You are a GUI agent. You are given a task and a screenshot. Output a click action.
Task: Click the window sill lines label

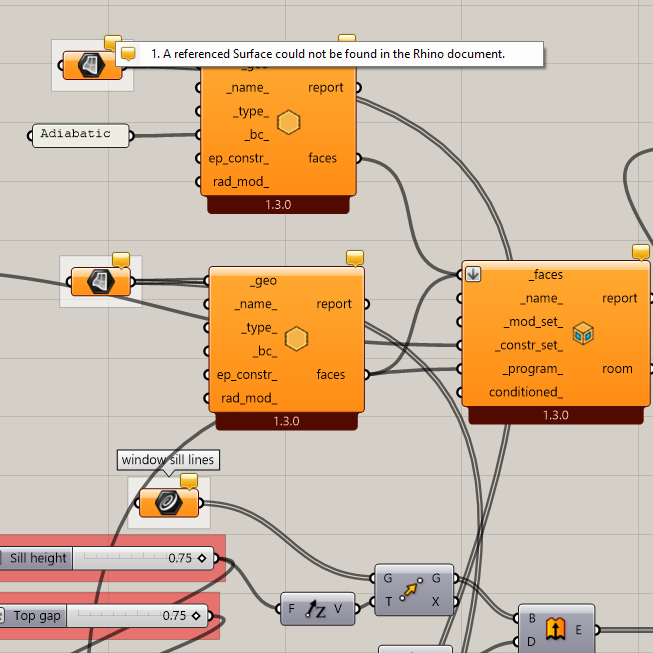[x=168, y=460]
